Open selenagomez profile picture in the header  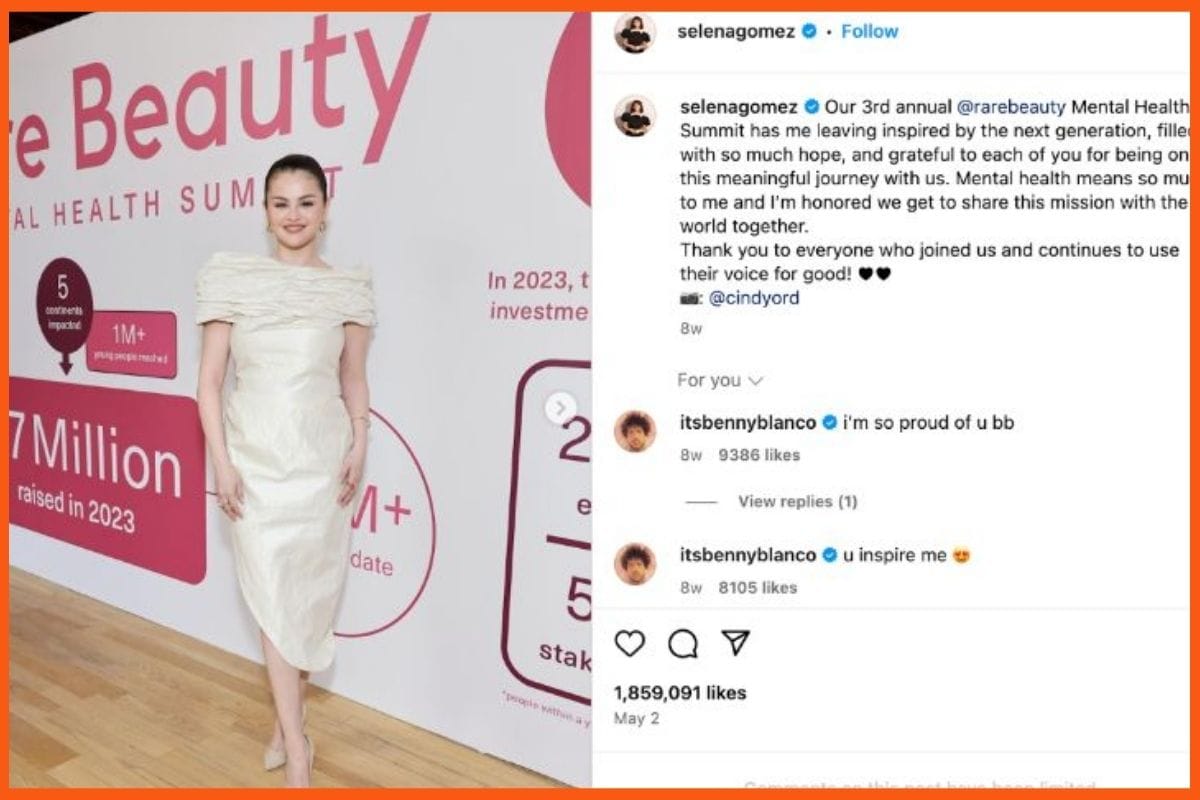tap(635, 33)
